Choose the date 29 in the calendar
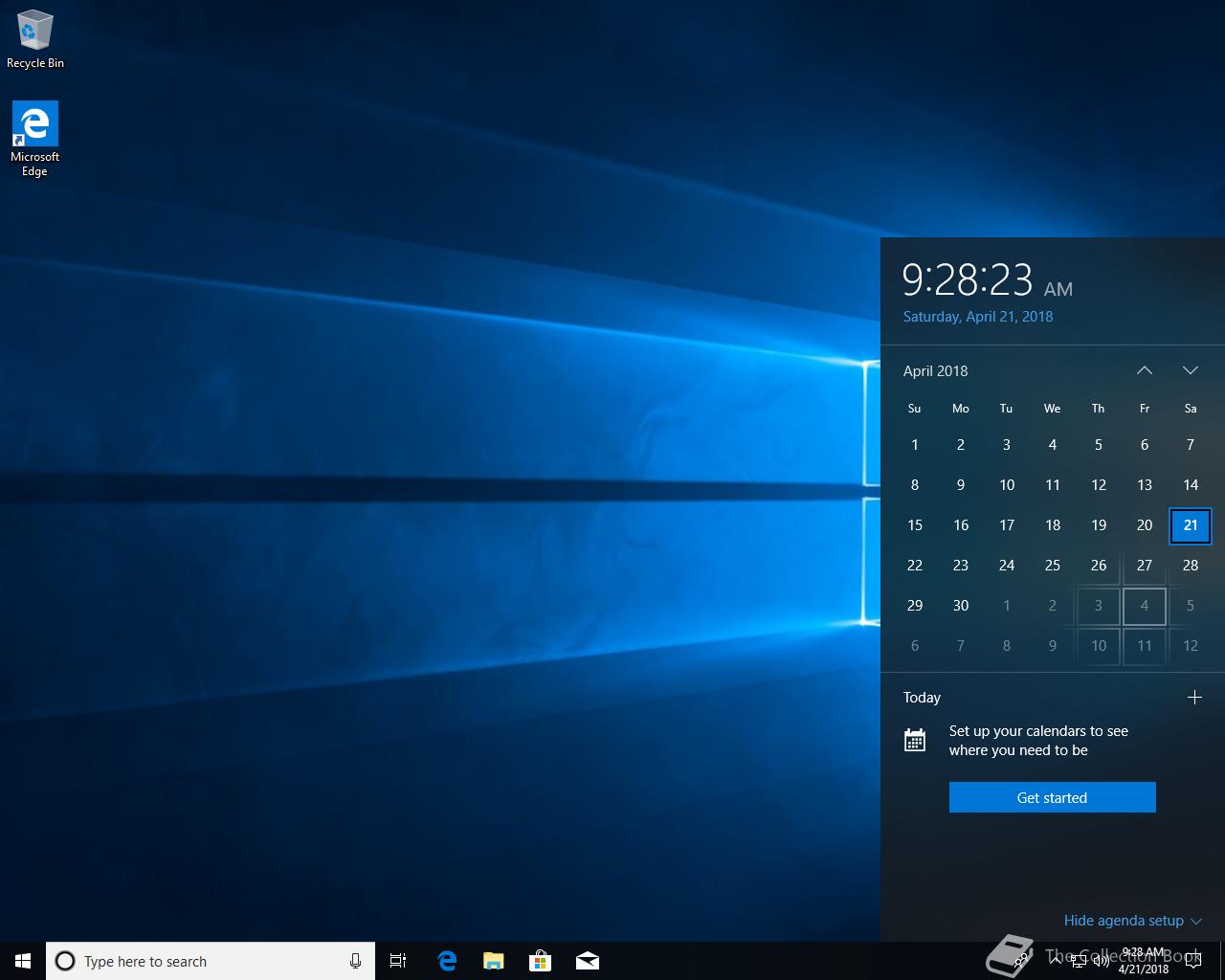The width and height of the screenshot is (1225, 980). pos(915,606)
